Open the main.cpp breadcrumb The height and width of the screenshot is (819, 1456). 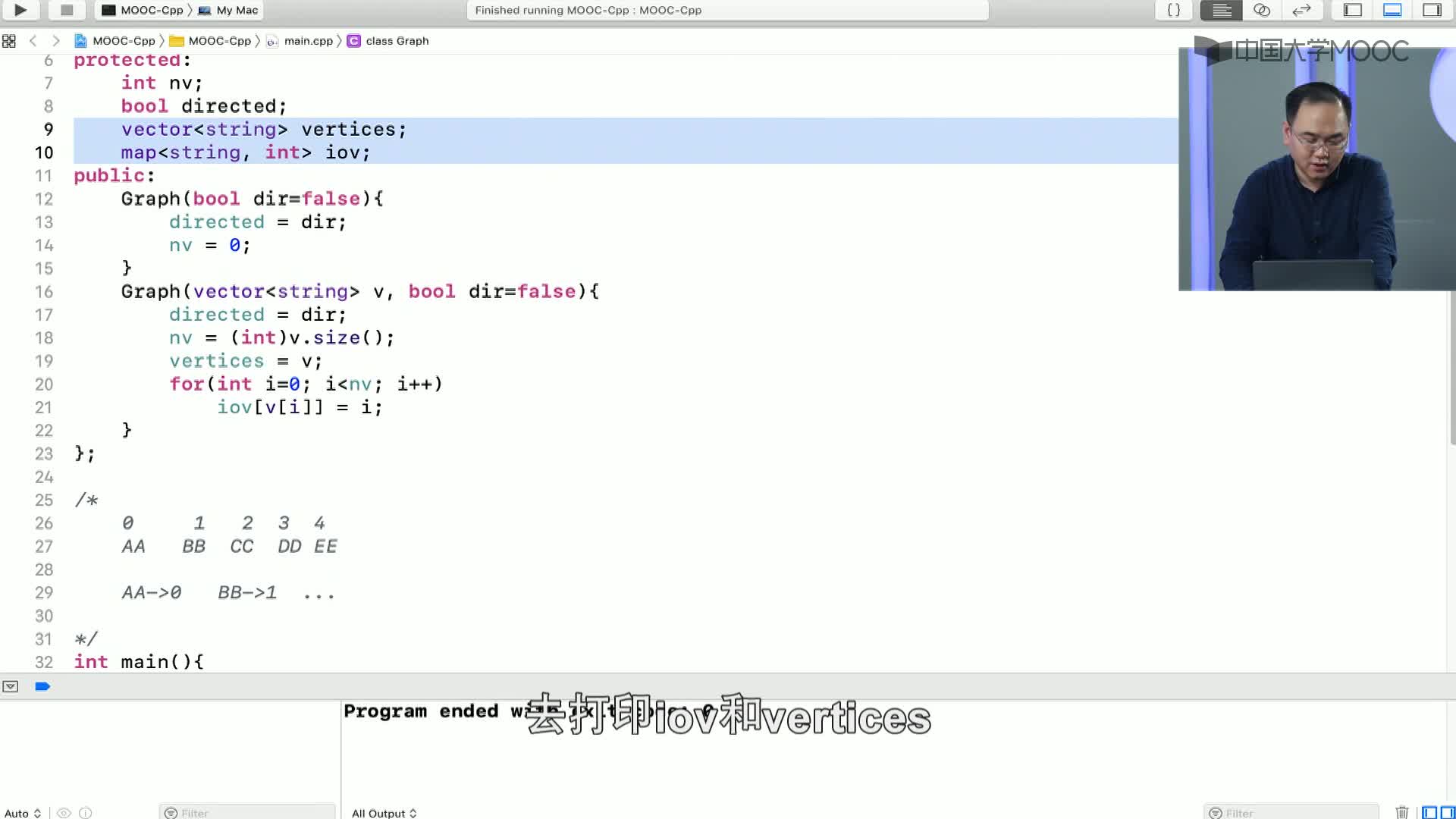click(300, 41)
